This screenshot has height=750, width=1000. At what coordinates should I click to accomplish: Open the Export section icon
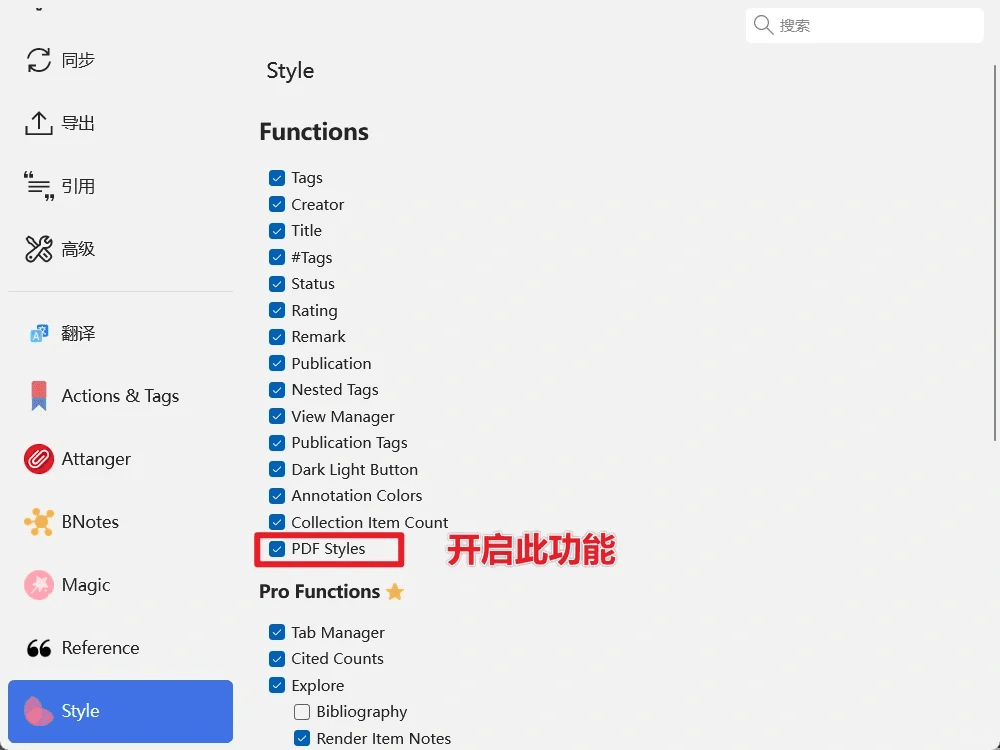point(38,123)
